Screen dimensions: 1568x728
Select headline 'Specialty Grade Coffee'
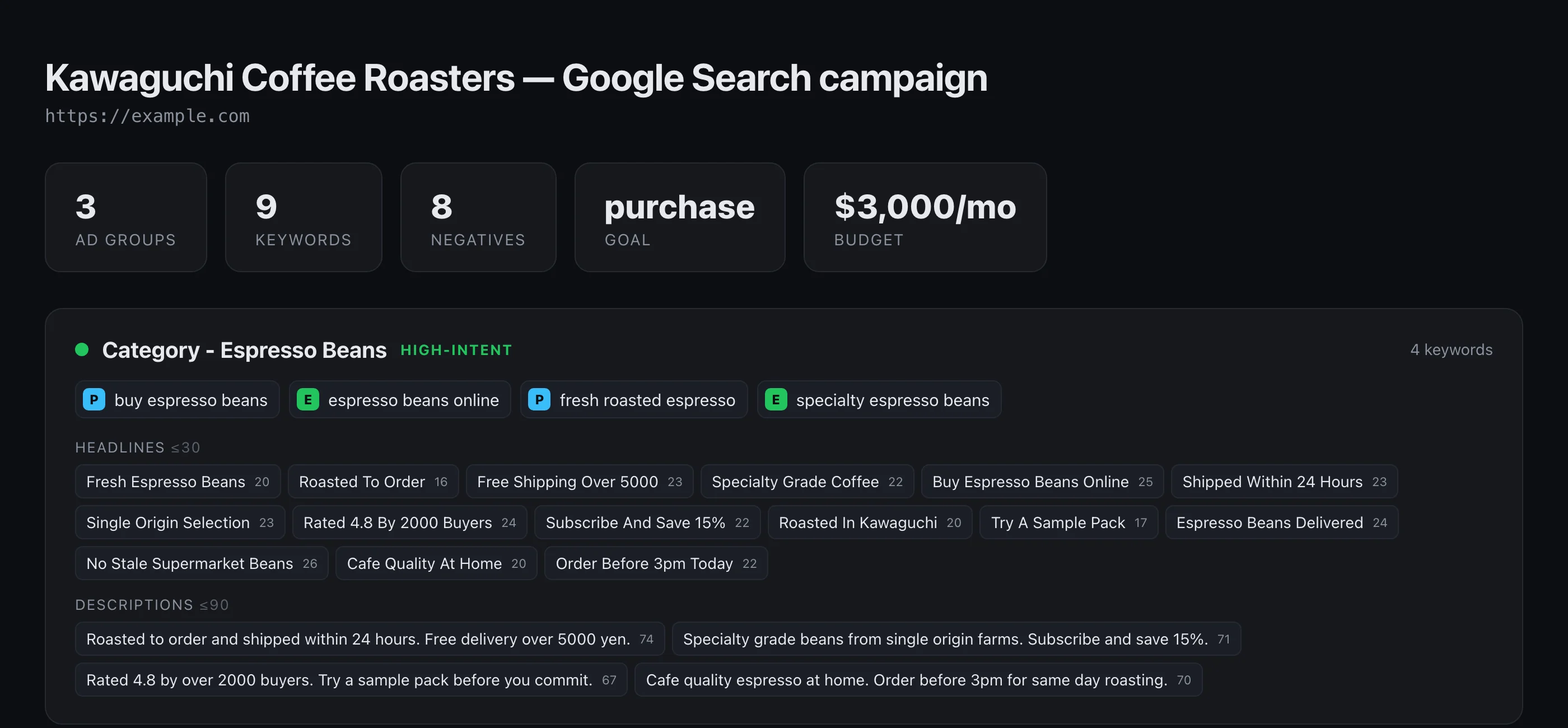click(807, 482)
